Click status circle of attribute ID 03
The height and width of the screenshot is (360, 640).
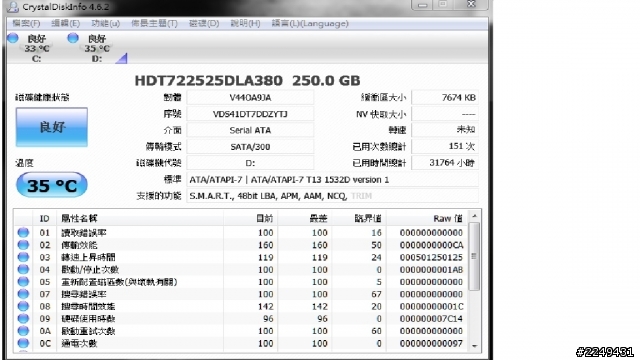(x=23, y=257)
